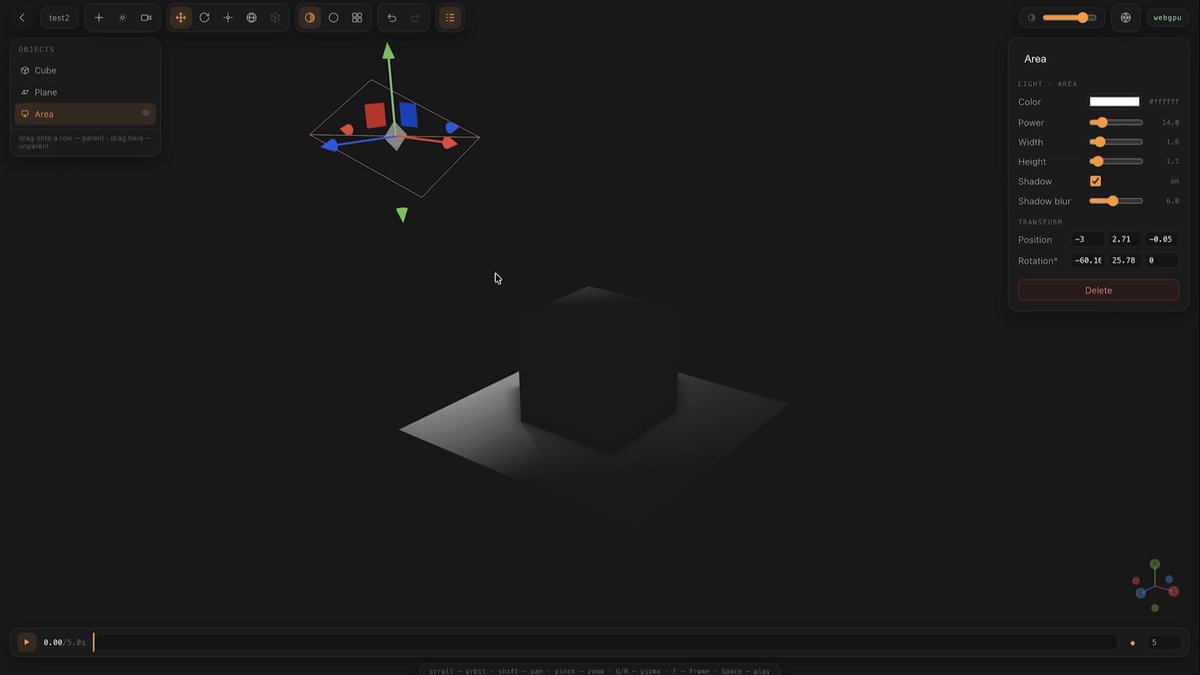
Task: Select the Plane object row
Action: click(x=85, y=92)
